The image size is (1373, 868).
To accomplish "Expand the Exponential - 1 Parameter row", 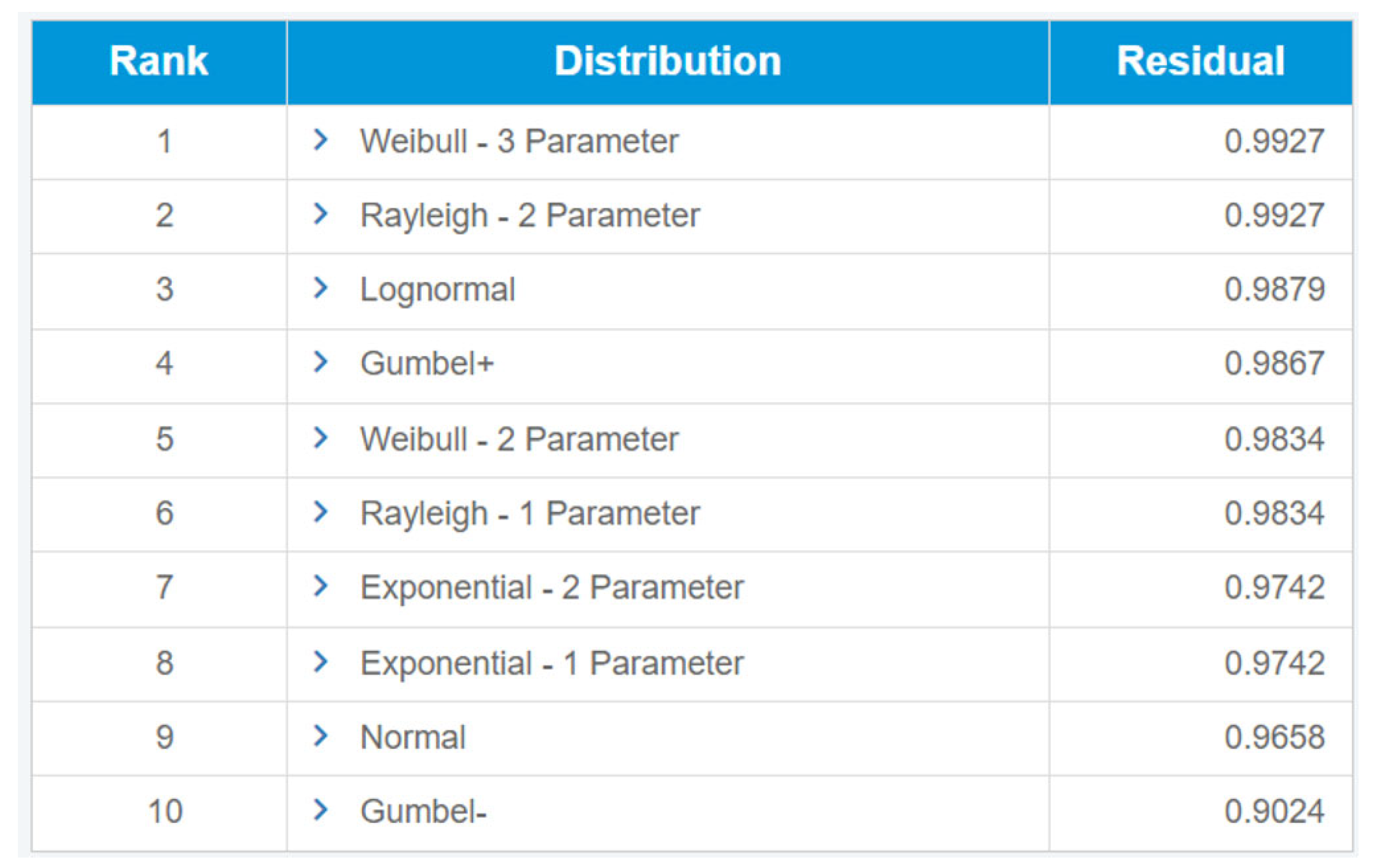I will pyautogui.click(x=321, y=662).
